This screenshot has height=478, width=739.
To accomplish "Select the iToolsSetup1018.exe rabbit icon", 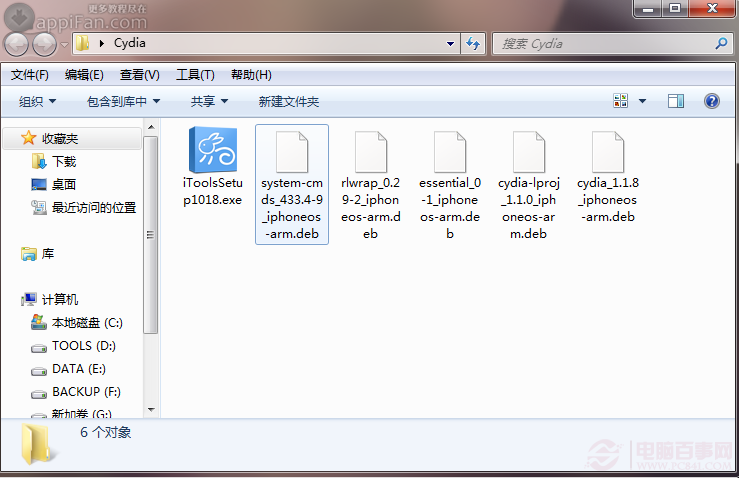I will coord(213,150).
